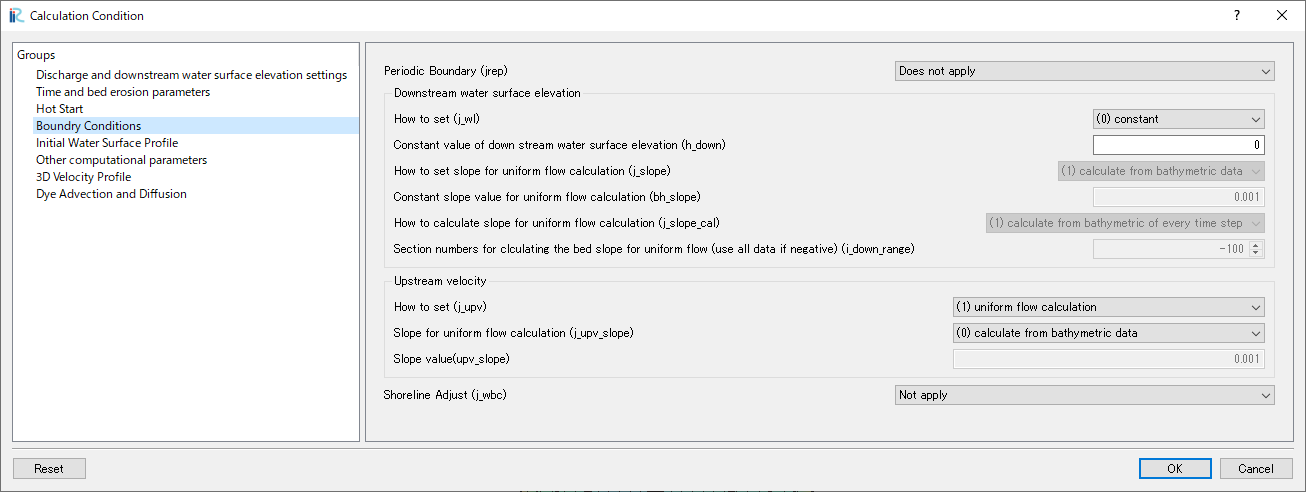Click the Cancel button

click(1256, 468)
